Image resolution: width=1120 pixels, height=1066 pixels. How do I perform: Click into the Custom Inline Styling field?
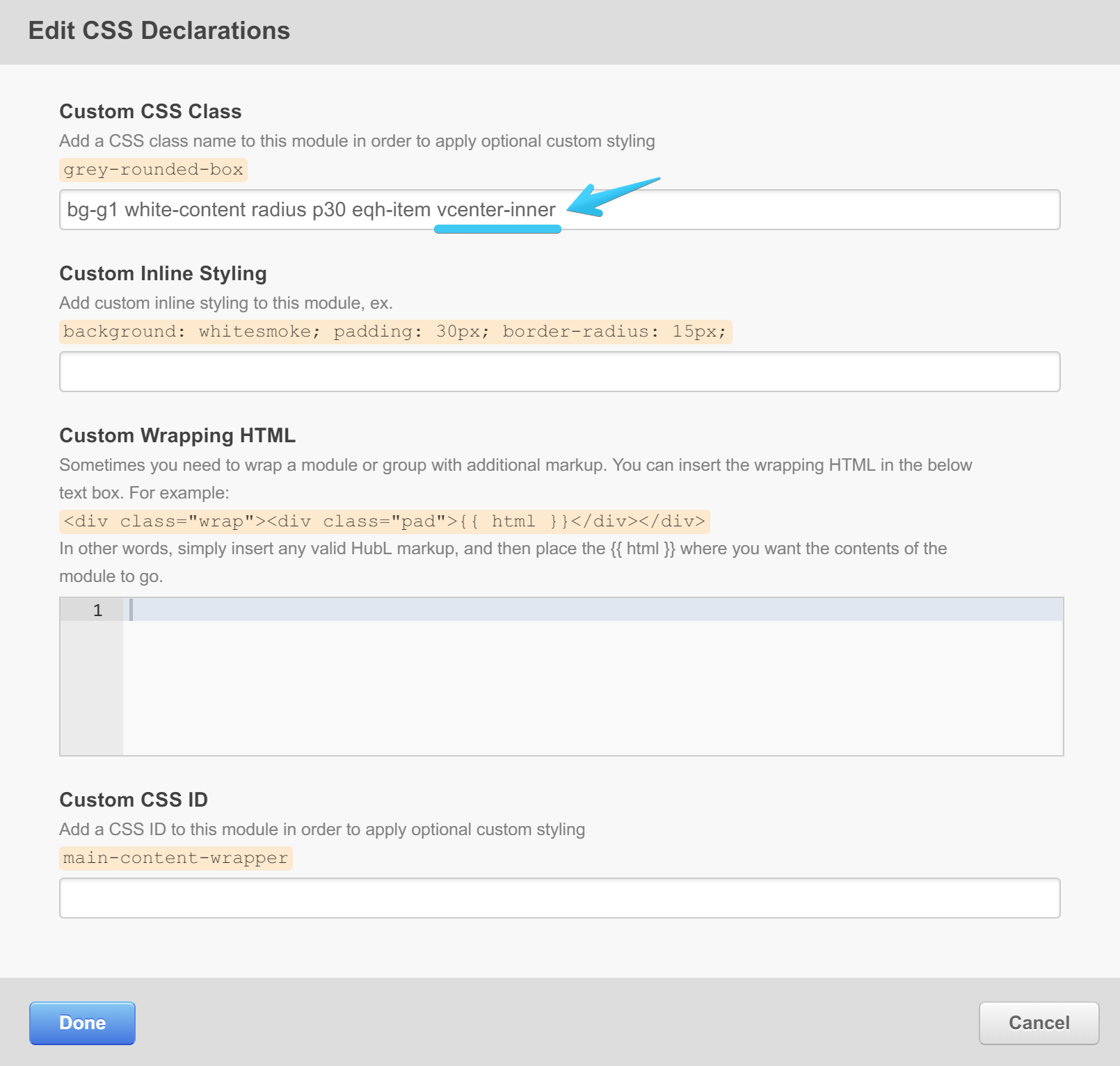pyautogui.click(x=559, y=371)
